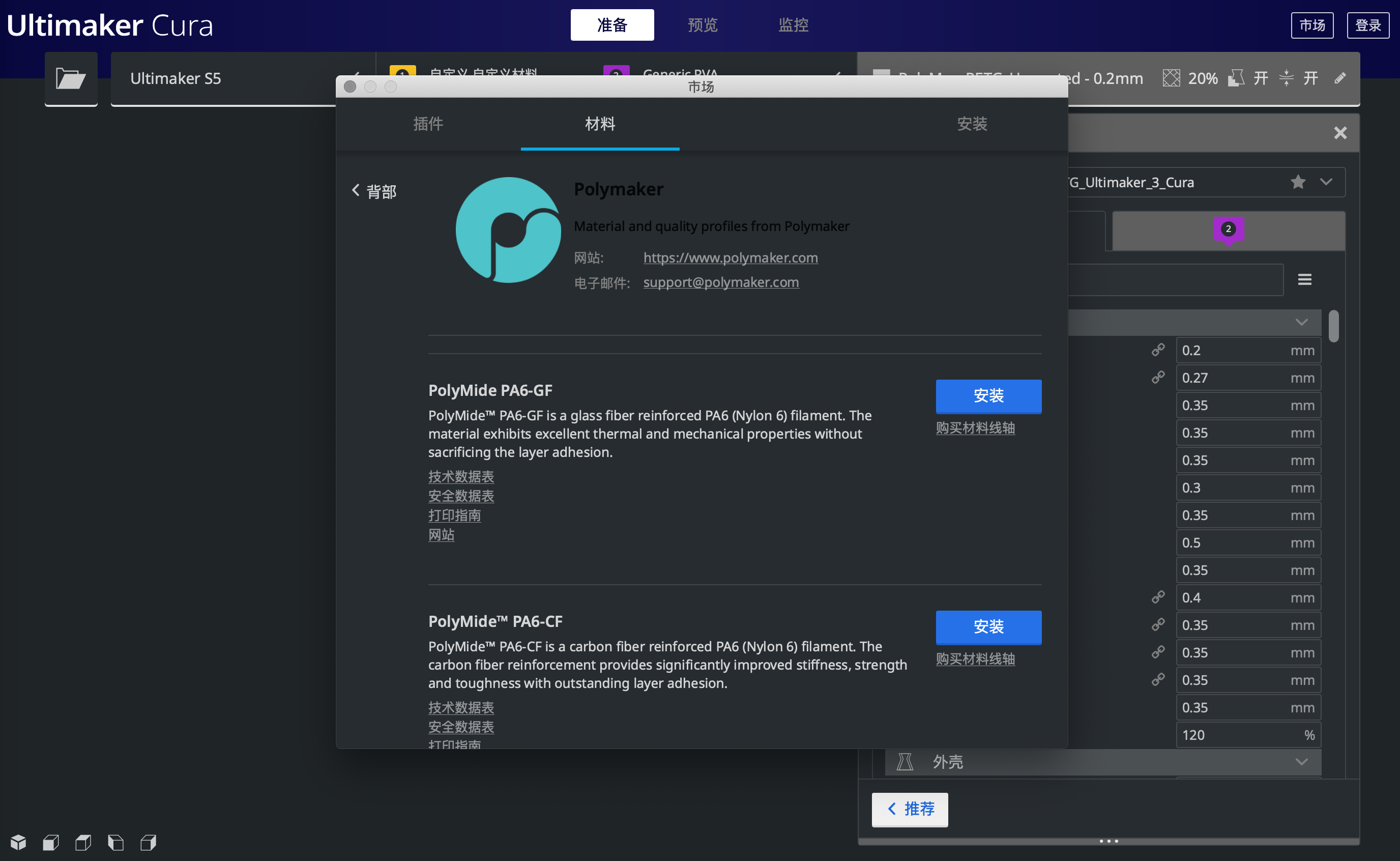This screenshot has height=861, width=1400.
Task: Click the infill pattern icon beside 20%
Action: pyautogui.click(x=1171, y=78)
